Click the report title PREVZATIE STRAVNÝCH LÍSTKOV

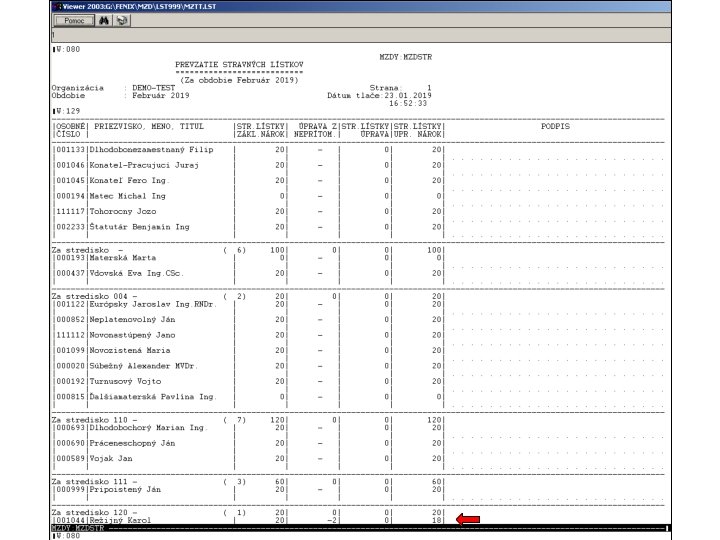point(239,65)
